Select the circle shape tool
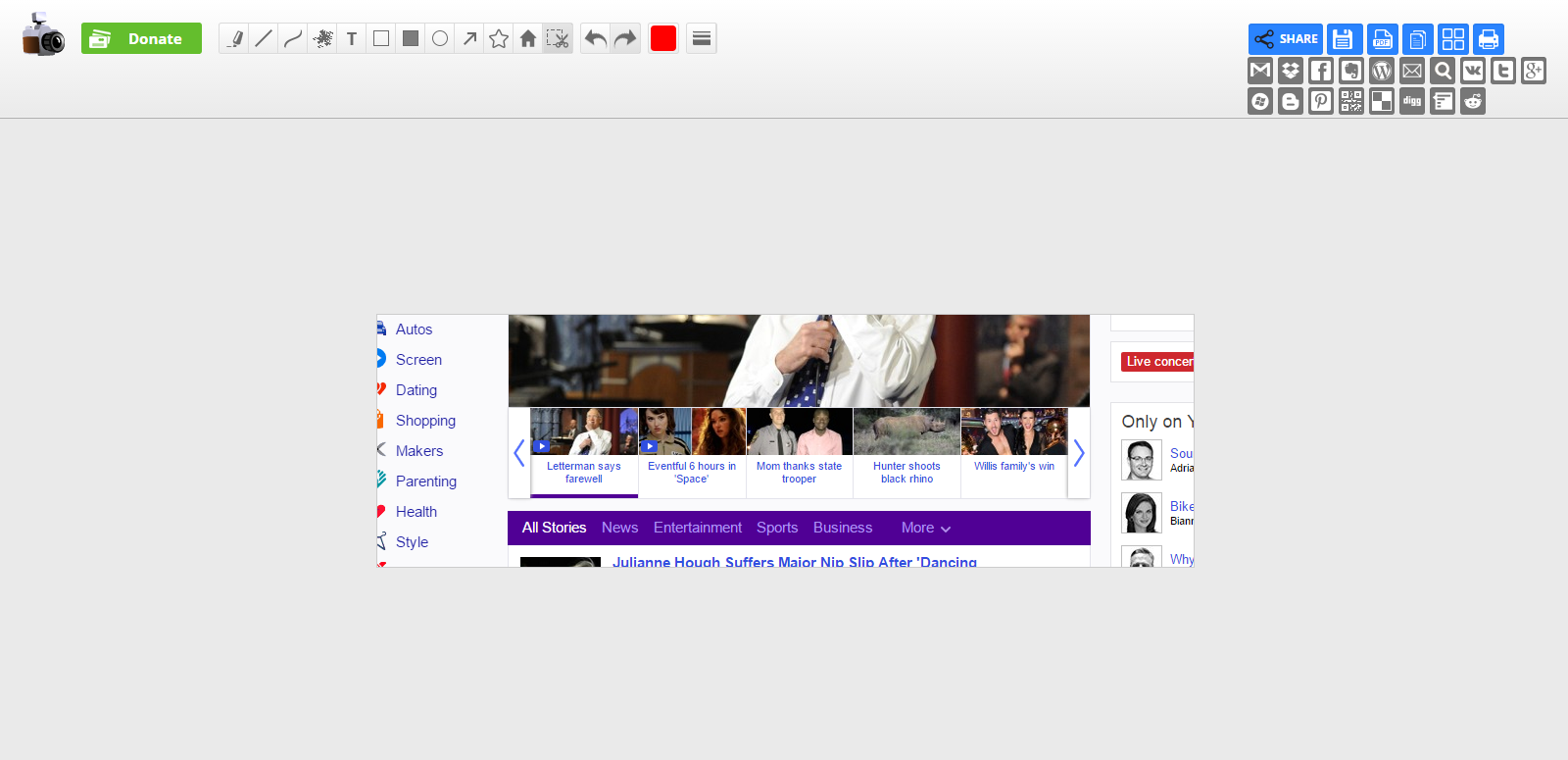Viewport: 1568px width, 760px height. pos(440,38)
